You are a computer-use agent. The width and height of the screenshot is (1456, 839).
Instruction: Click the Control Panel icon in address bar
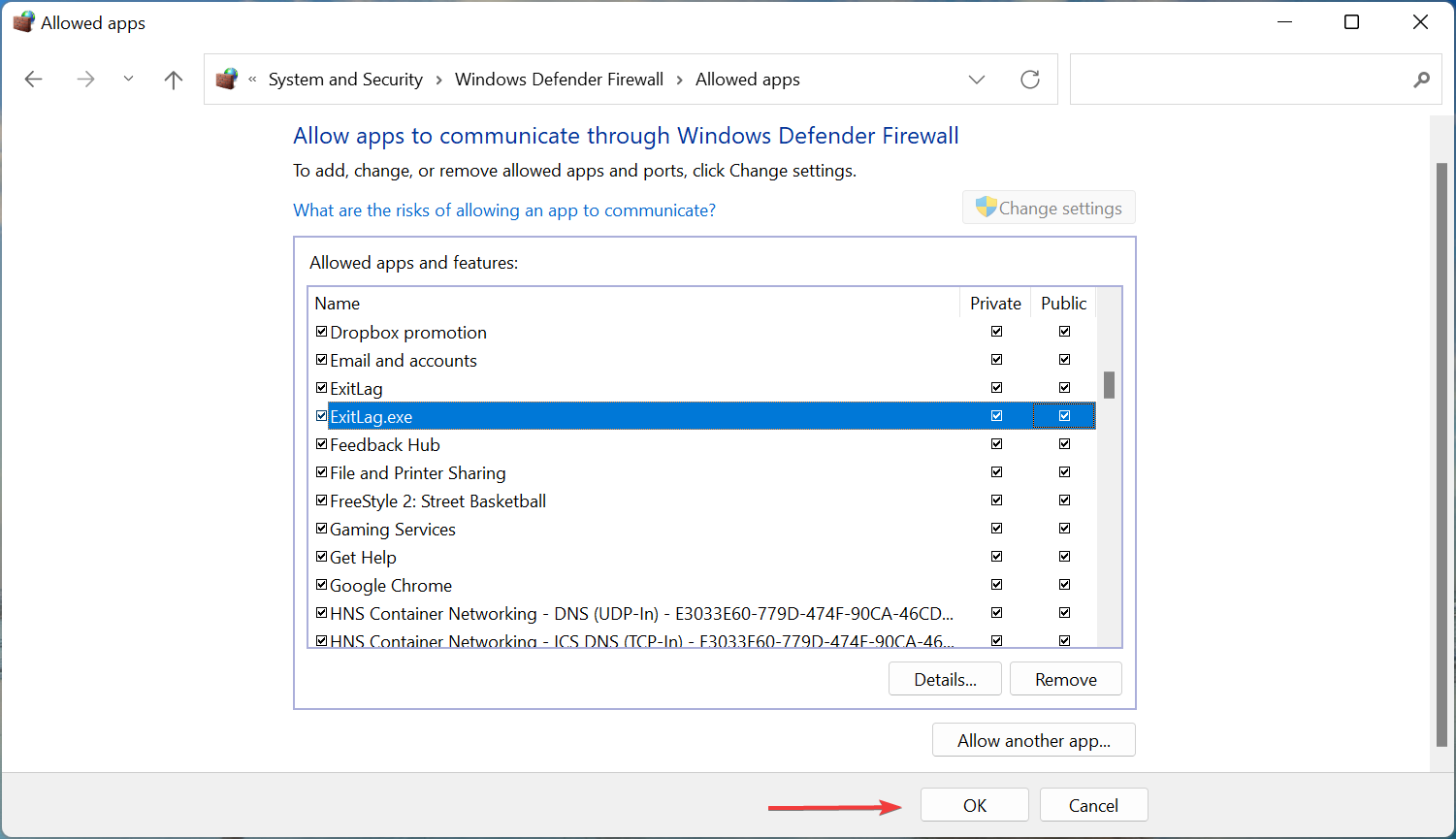227,79
